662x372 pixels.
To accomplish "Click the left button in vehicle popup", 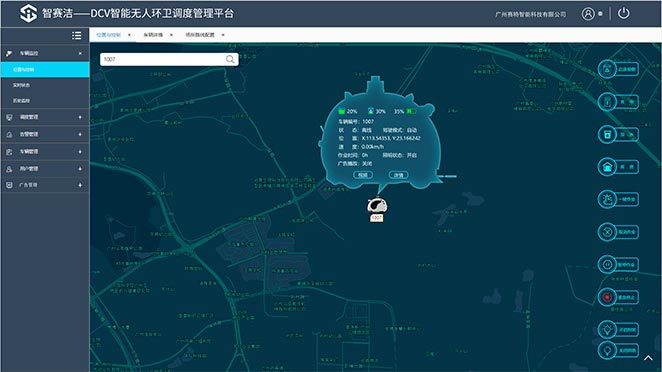I will [363, 175].
